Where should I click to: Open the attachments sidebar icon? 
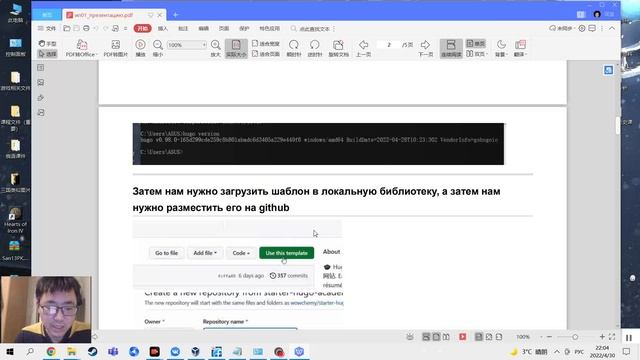tap(41, 98)
